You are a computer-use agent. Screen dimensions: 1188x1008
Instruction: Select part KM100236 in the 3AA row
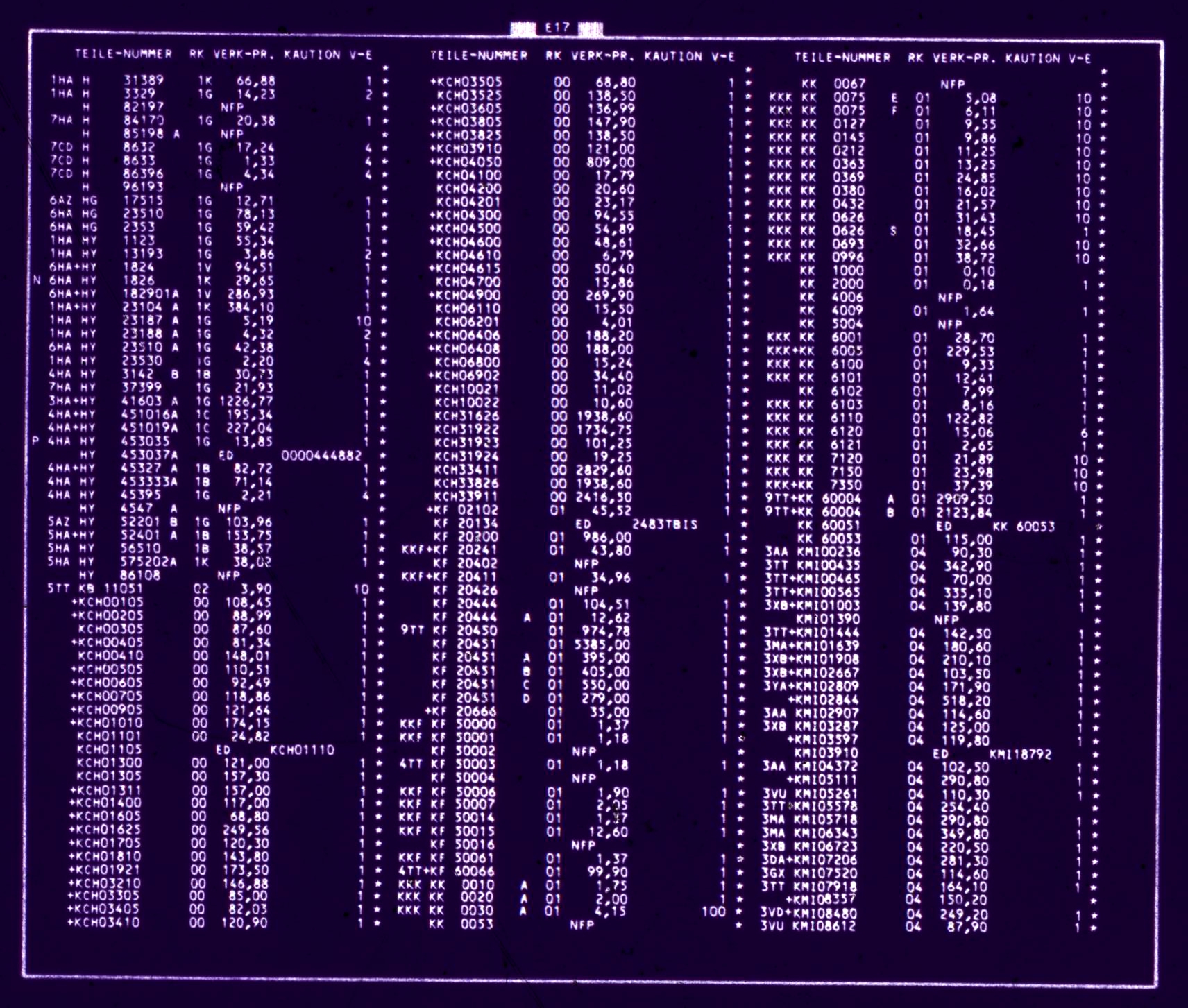(x=829, y=552)
